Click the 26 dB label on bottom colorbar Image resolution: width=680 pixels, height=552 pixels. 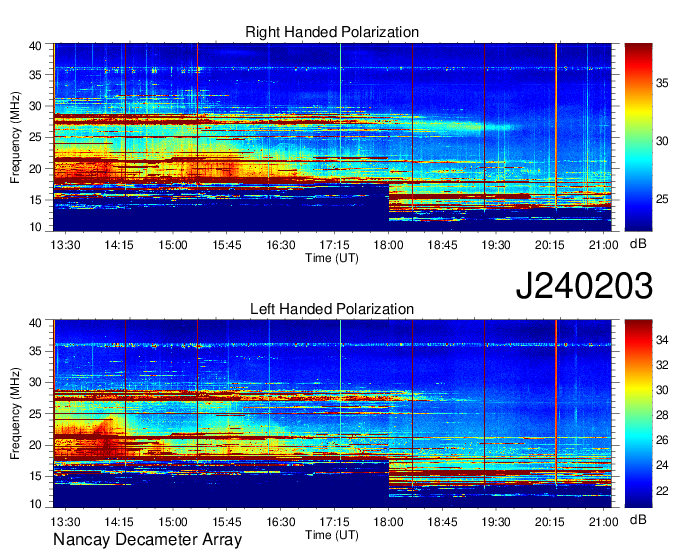pos(662,440)
